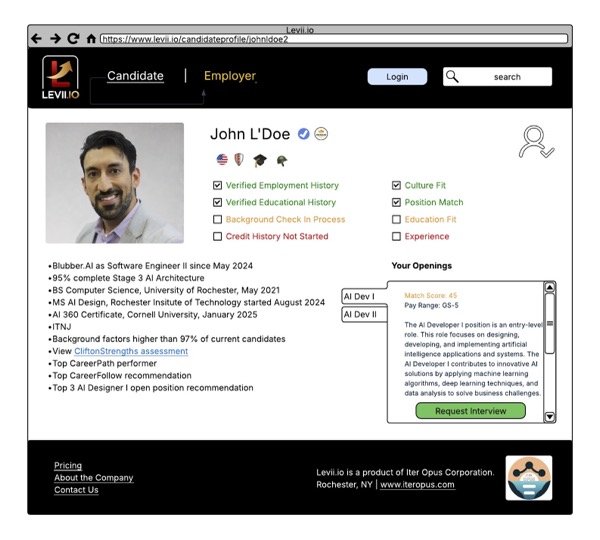Select the AI Dev II opening tab
This screenshot has height=540, width=600.
(364, 315)
